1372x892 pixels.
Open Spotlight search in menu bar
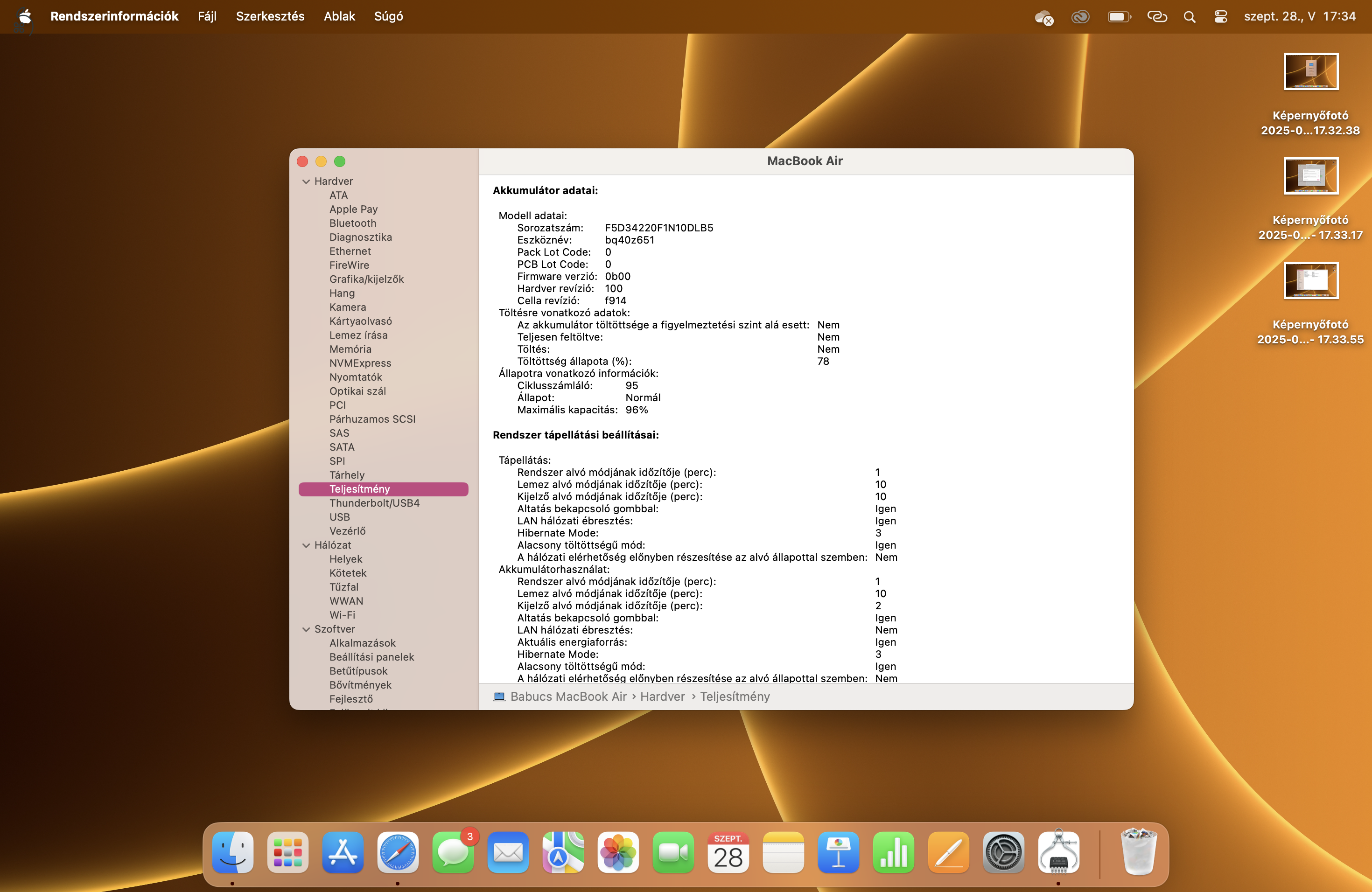(x=1189, y=17)
